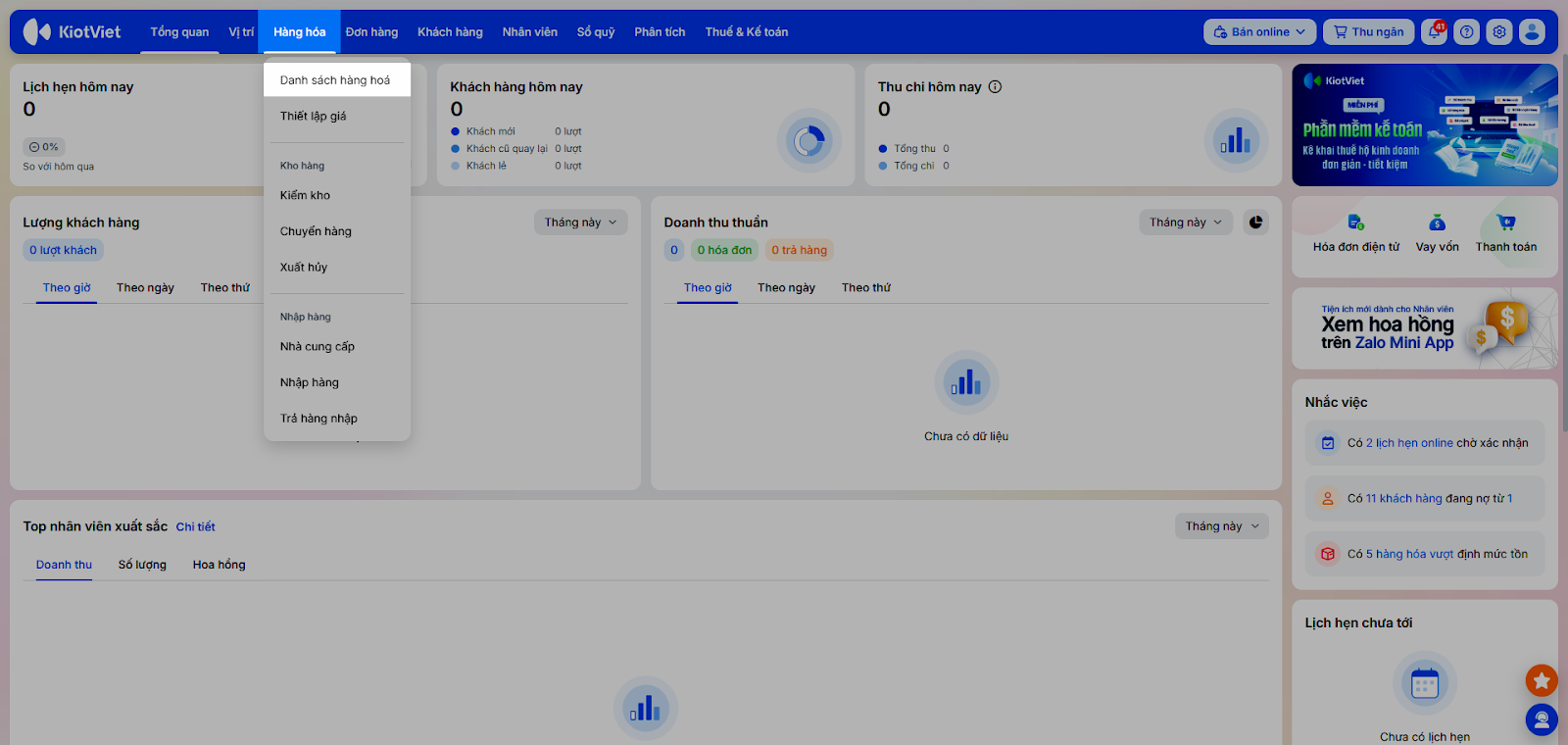Open the Sổ quỹ nav item
1568x745 pixels.
pyautogui.click(x=596, y=32)
